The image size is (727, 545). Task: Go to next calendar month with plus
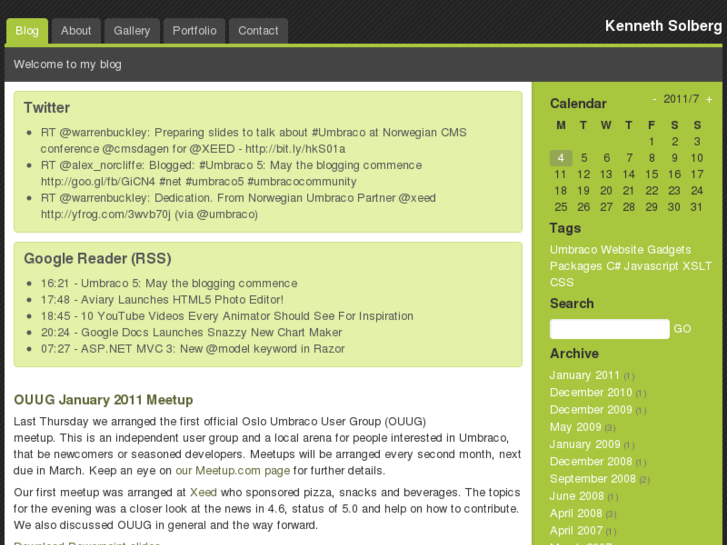709,99
